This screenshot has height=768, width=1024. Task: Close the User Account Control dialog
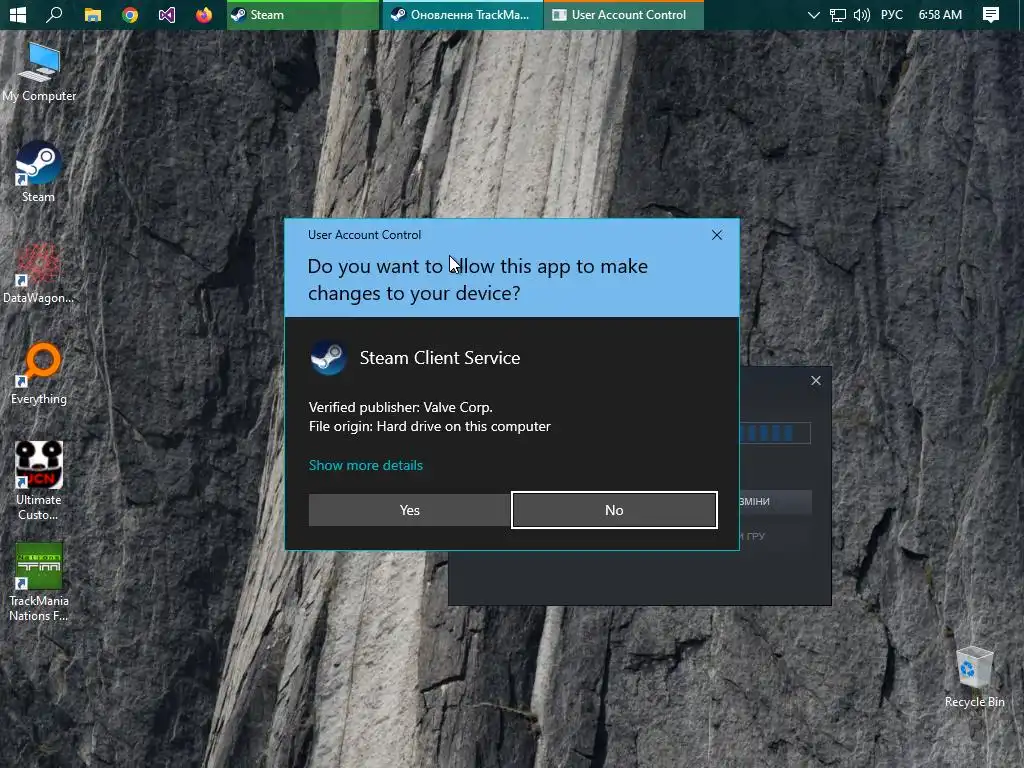pyautogui.click(x=716, y=235)
